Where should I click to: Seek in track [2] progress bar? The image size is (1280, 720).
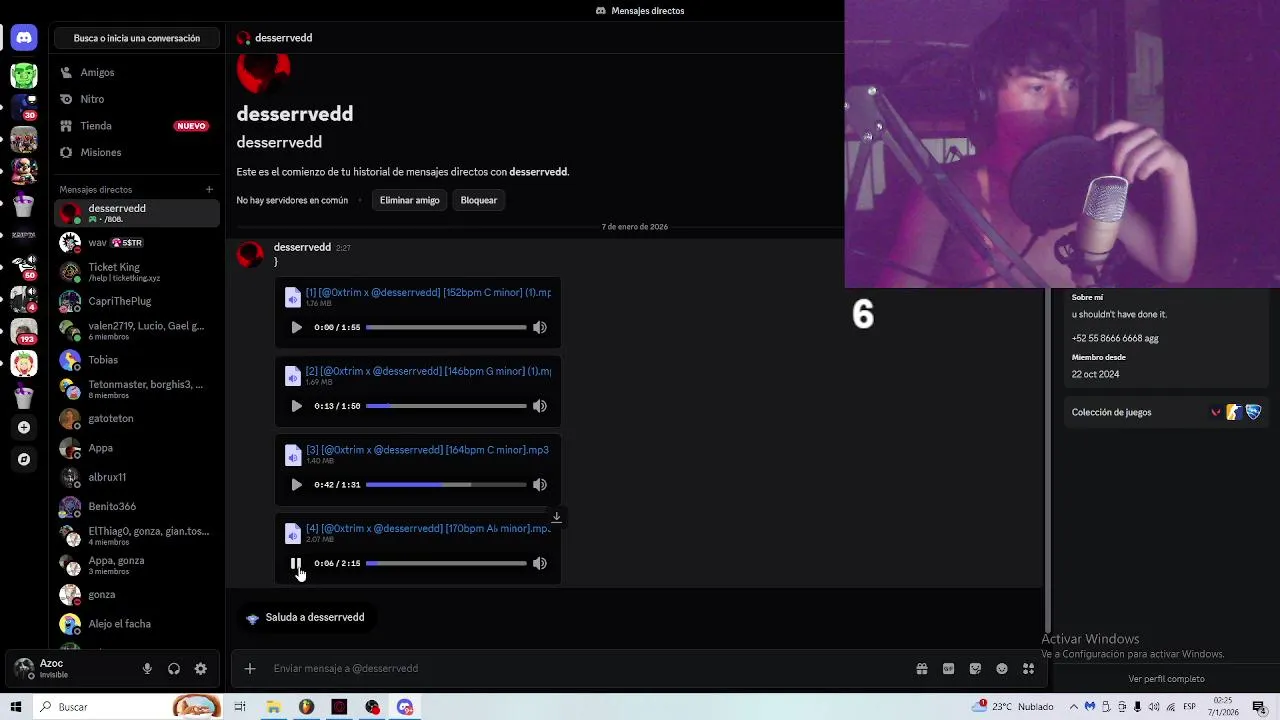pos(446,406)
